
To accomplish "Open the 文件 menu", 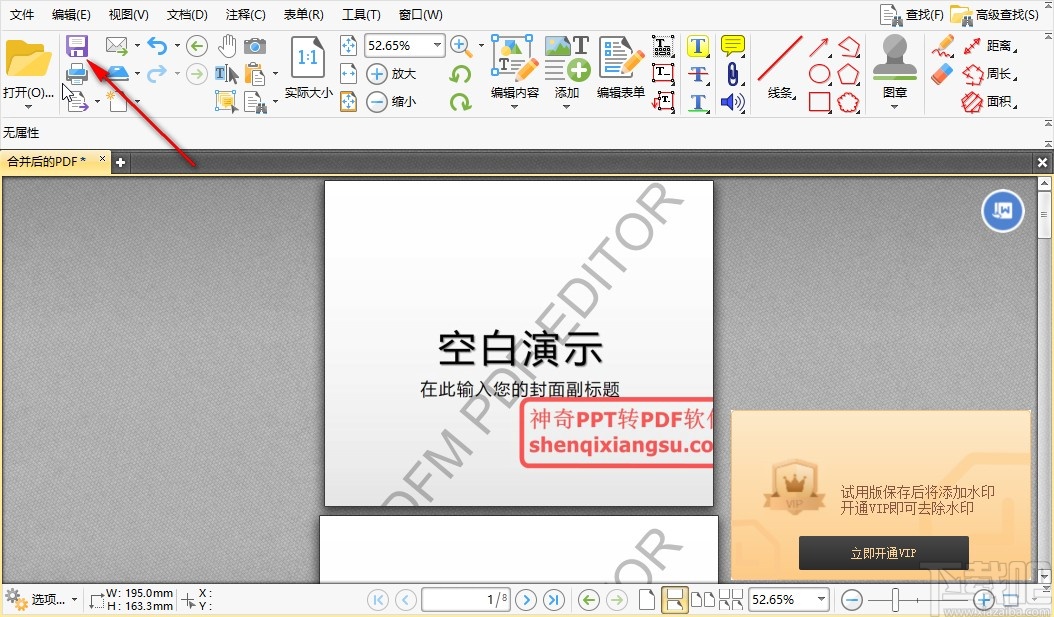I will click(x=22, y=14).
